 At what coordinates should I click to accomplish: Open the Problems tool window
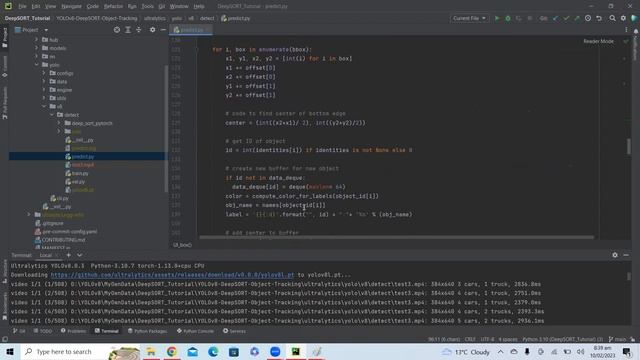click(73, 331)
